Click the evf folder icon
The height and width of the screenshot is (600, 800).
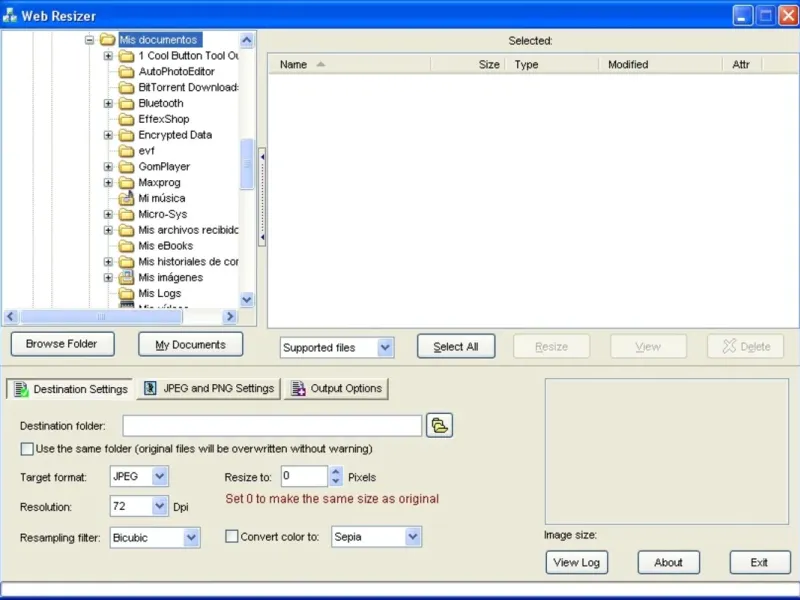[126, 151]
